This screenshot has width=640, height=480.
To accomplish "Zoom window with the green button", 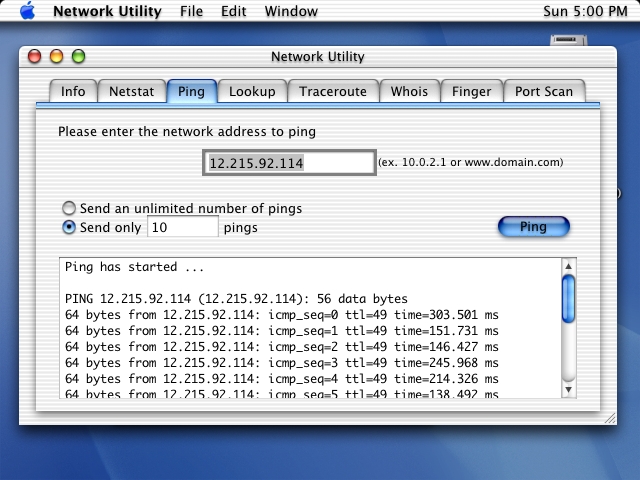I will [x=78, y=56].
